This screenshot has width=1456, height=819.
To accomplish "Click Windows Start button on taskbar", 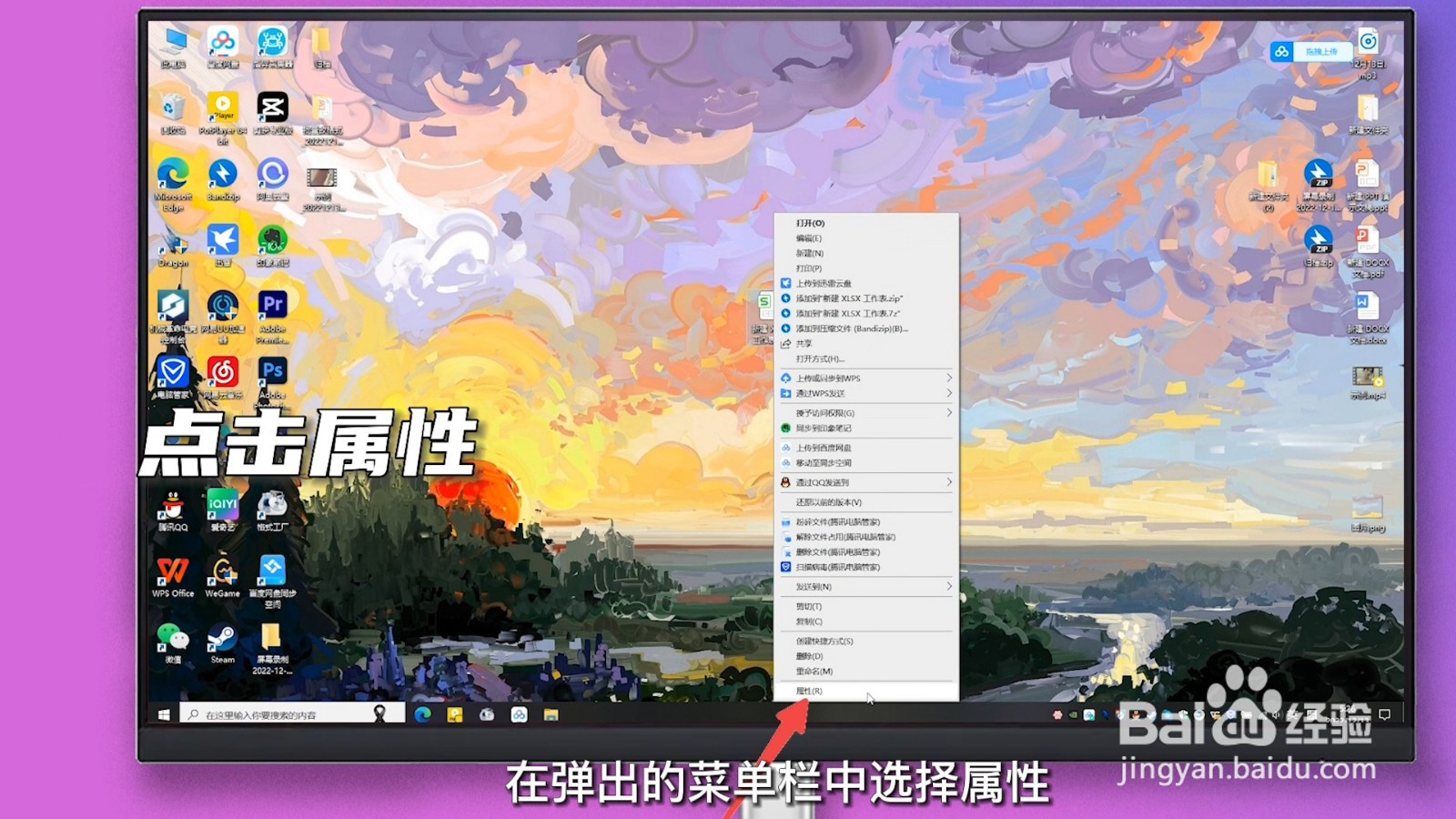I will [x=164, y=714].
